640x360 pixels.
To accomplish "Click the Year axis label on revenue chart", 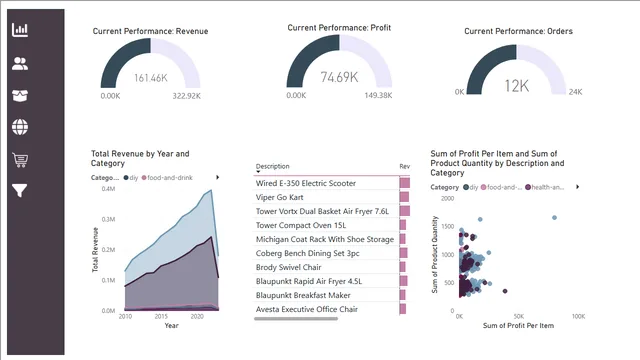I will pyautogui.click(x=171, y=325).
